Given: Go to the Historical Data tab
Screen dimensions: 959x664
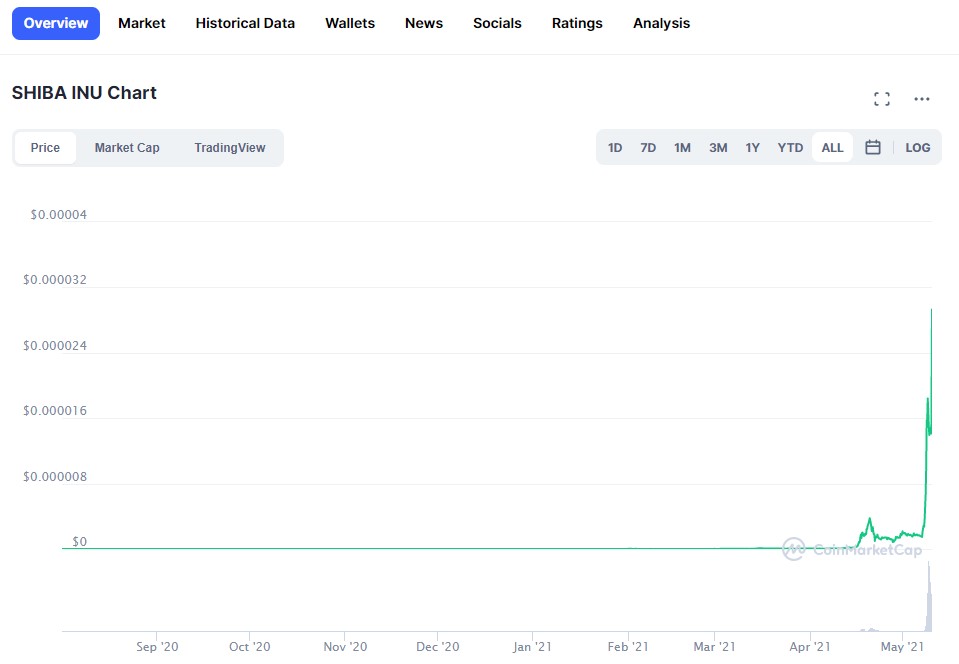Looking at the screenshot, I should 245,23.
